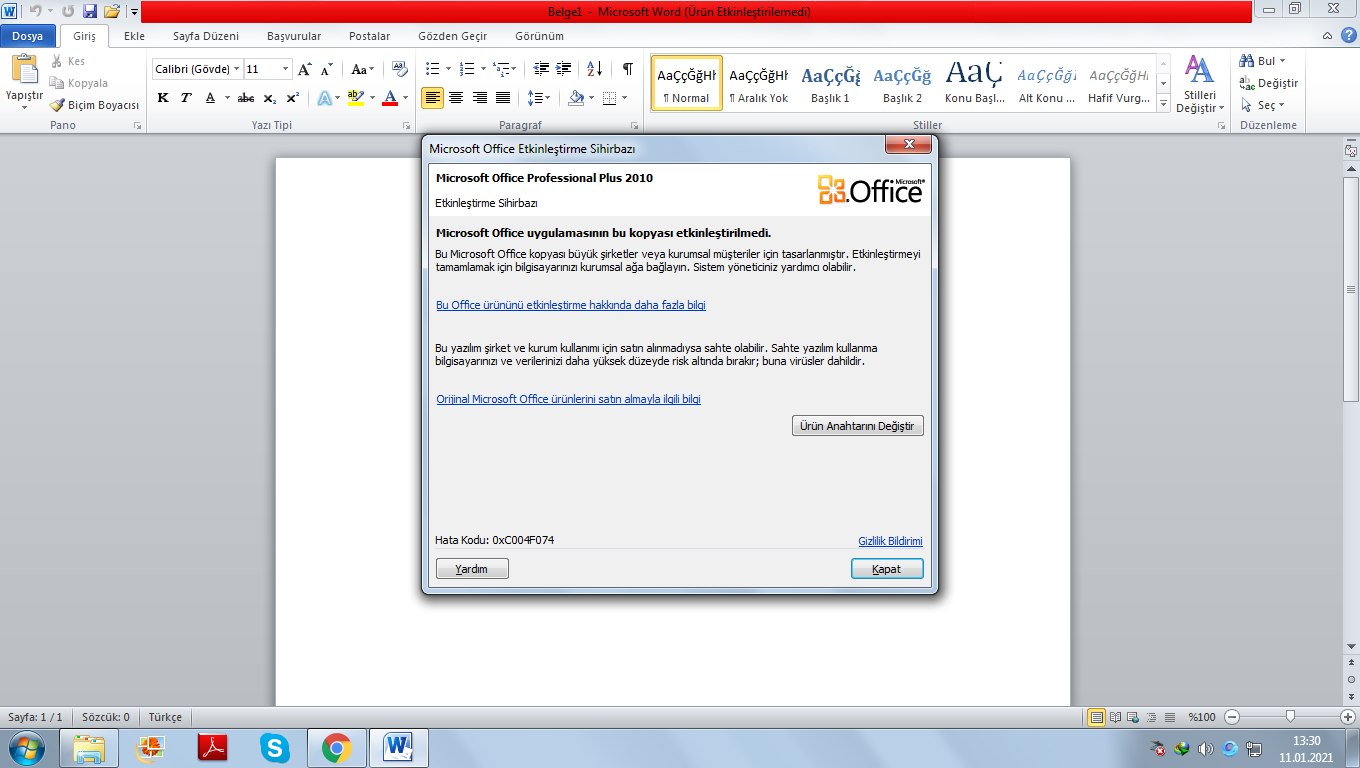Open the Bul find dropdown
This screenshot has width=1360, height=768.
pos(1263,61)
